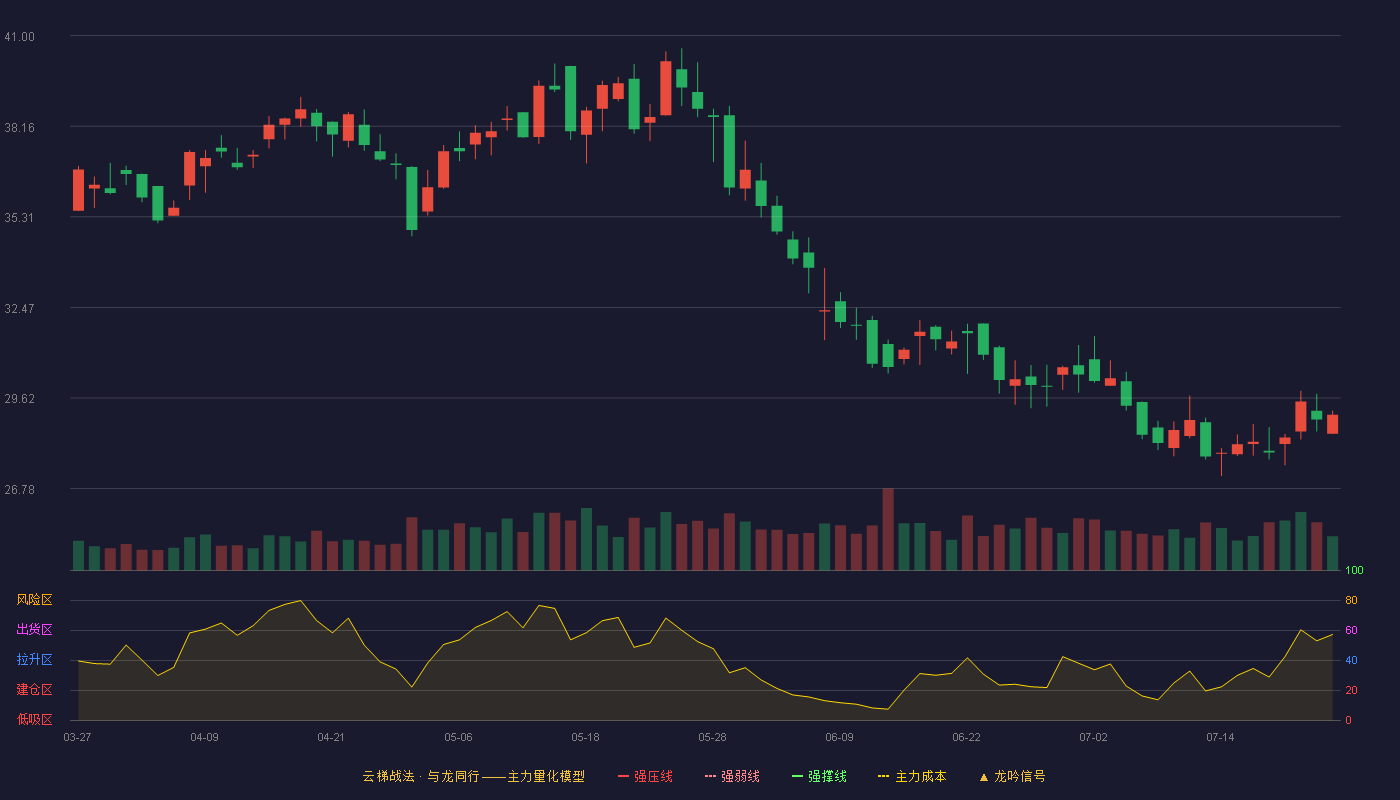Click the magenta 60 indicator scale value
1400x800 pixels.
(1351, 630)
